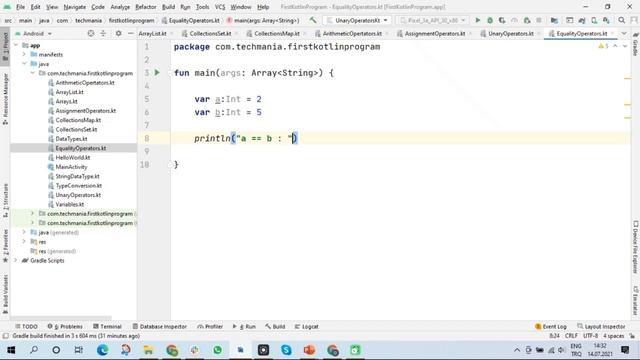Open the AVD Manager phone icon
The width and height of the screenshot is (640, 360).
pos(594,20)
